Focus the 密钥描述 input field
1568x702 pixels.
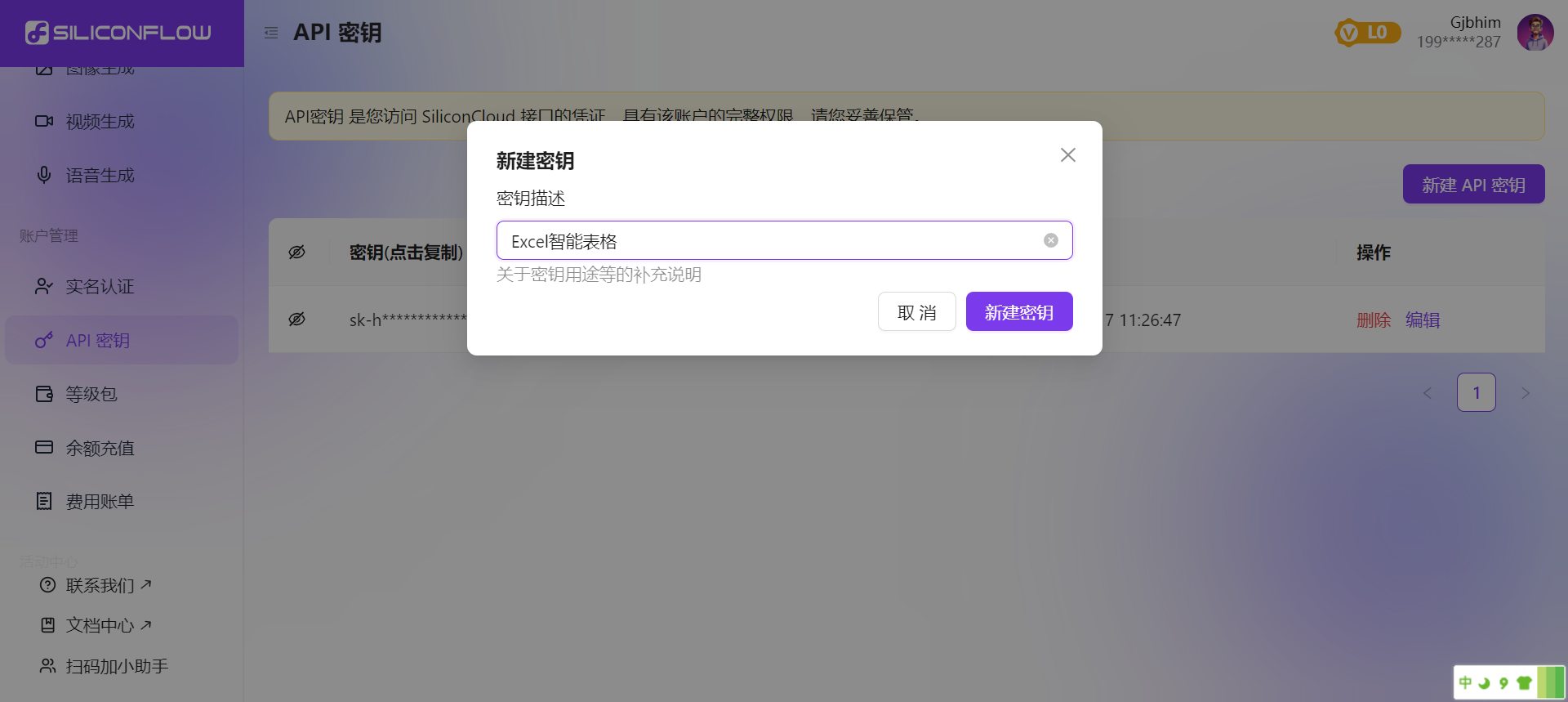[x=784, y=240]
